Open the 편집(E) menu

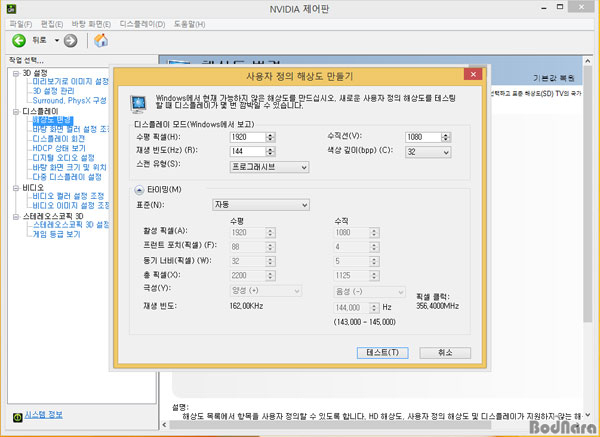point(52,24)
